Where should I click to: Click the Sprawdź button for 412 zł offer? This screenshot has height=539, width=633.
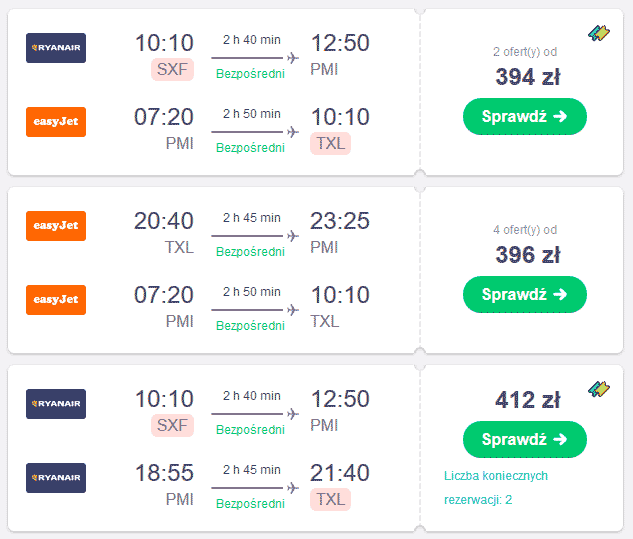click(524, 439)
